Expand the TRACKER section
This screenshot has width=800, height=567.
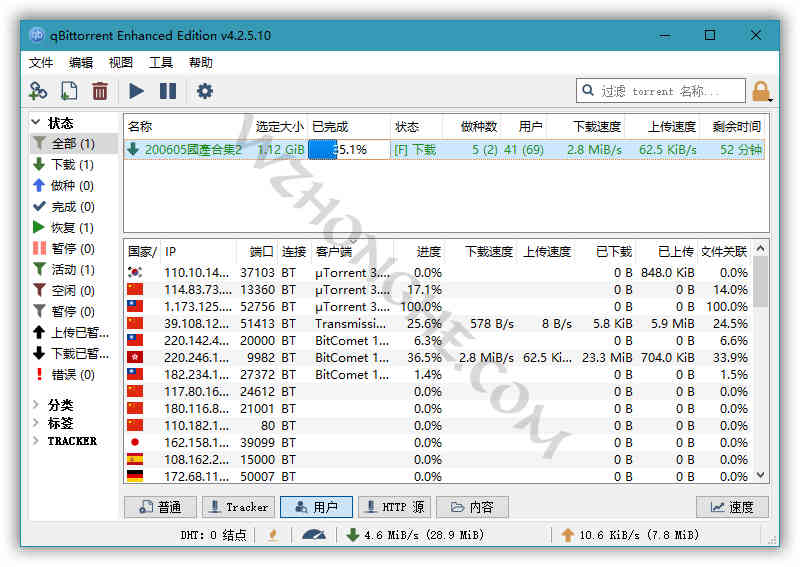click(x=36, y=440)
